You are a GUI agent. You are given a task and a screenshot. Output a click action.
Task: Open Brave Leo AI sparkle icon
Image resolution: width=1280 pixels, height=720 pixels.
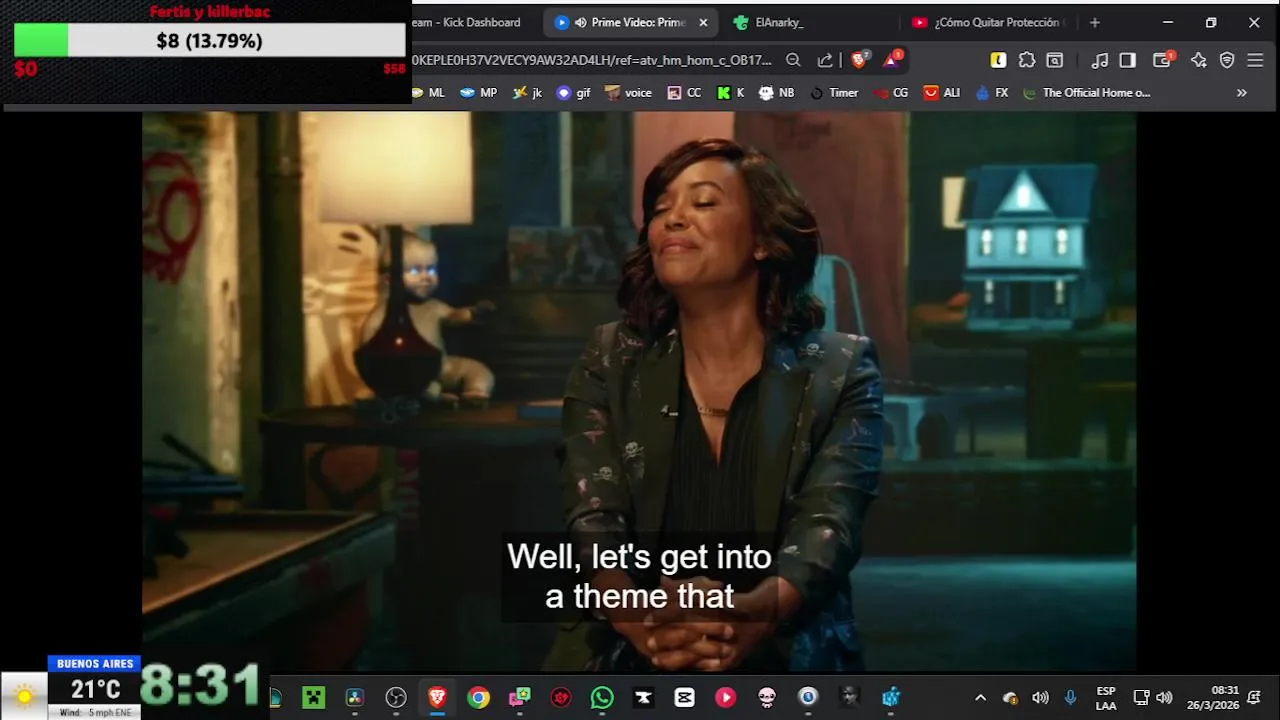click(x=1198, y=60)
